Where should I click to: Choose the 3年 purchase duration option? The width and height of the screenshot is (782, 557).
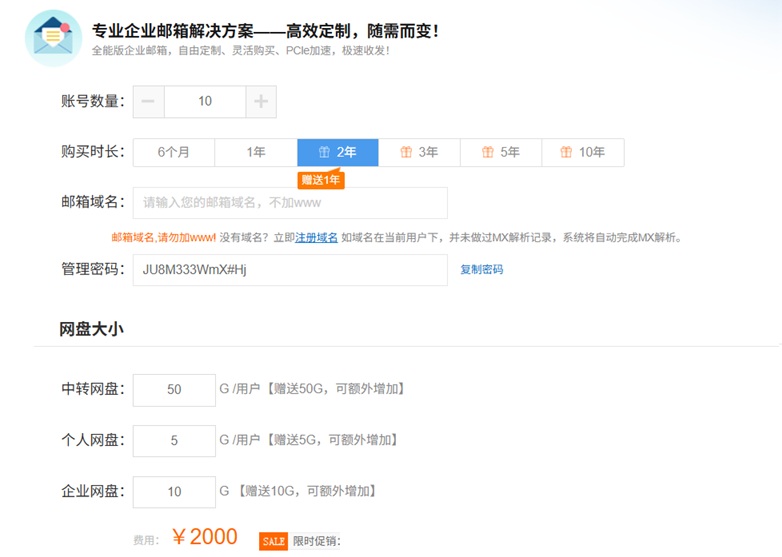(419, 152)
